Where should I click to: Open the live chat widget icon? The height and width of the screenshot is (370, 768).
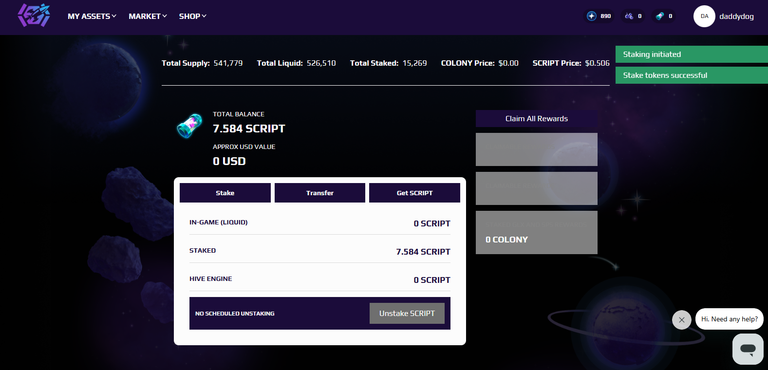tap(747, 349)
